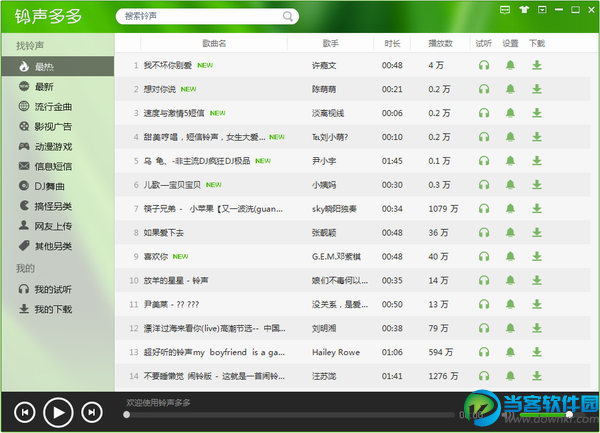The height and width of the screenshot is (433, 600).
Task: Open the feedback message icon in title bar
Action: point(505,10)
